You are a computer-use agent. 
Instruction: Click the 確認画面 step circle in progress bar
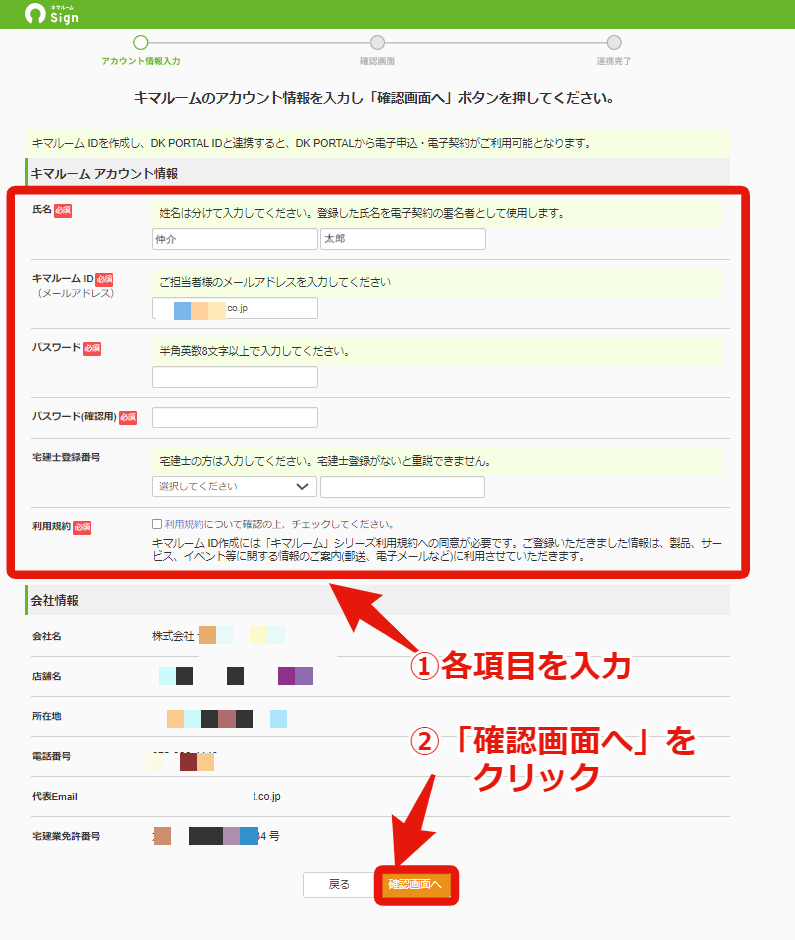tap(377, 43)
